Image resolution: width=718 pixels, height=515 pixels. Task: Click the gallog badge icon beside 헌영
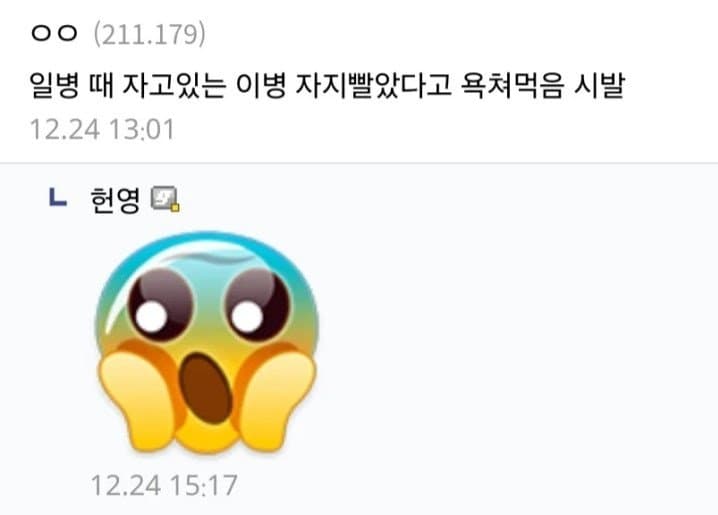click(165, 199)
